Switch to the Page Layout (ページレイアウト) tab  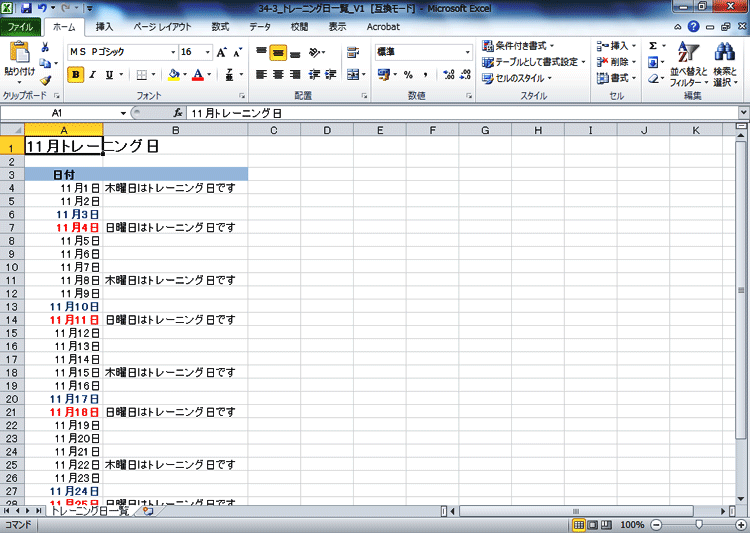click(x=163, y=27)
